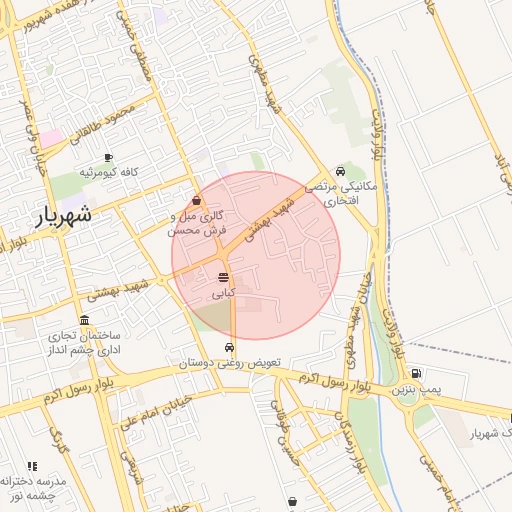The image size is (512, 512).
Task: Click the car icon for مکانیکی مرتضی افتخاری
Action: (340, 171)
